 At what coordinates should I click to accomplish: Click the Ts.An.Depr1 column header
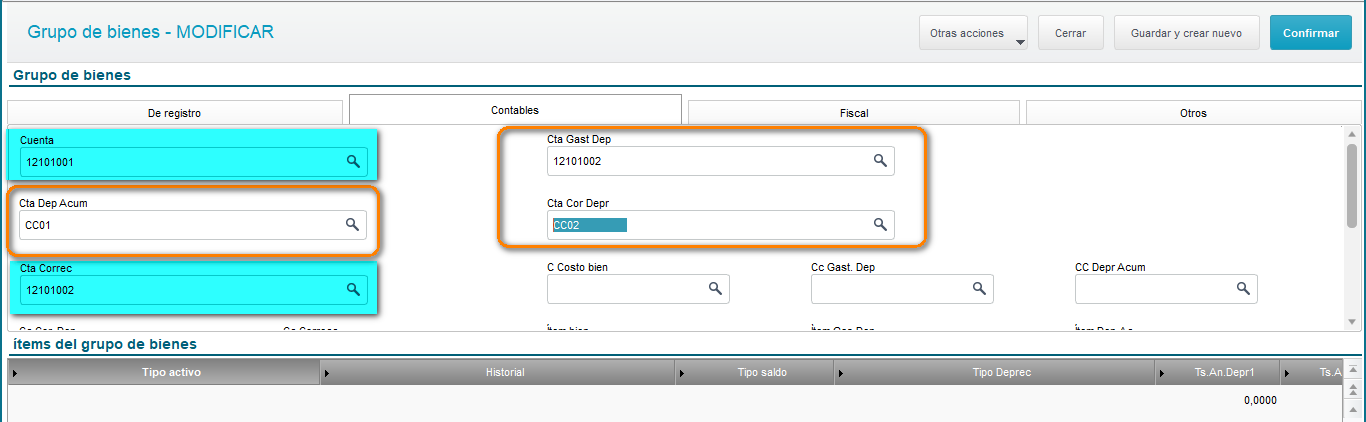pos(1218,372)
